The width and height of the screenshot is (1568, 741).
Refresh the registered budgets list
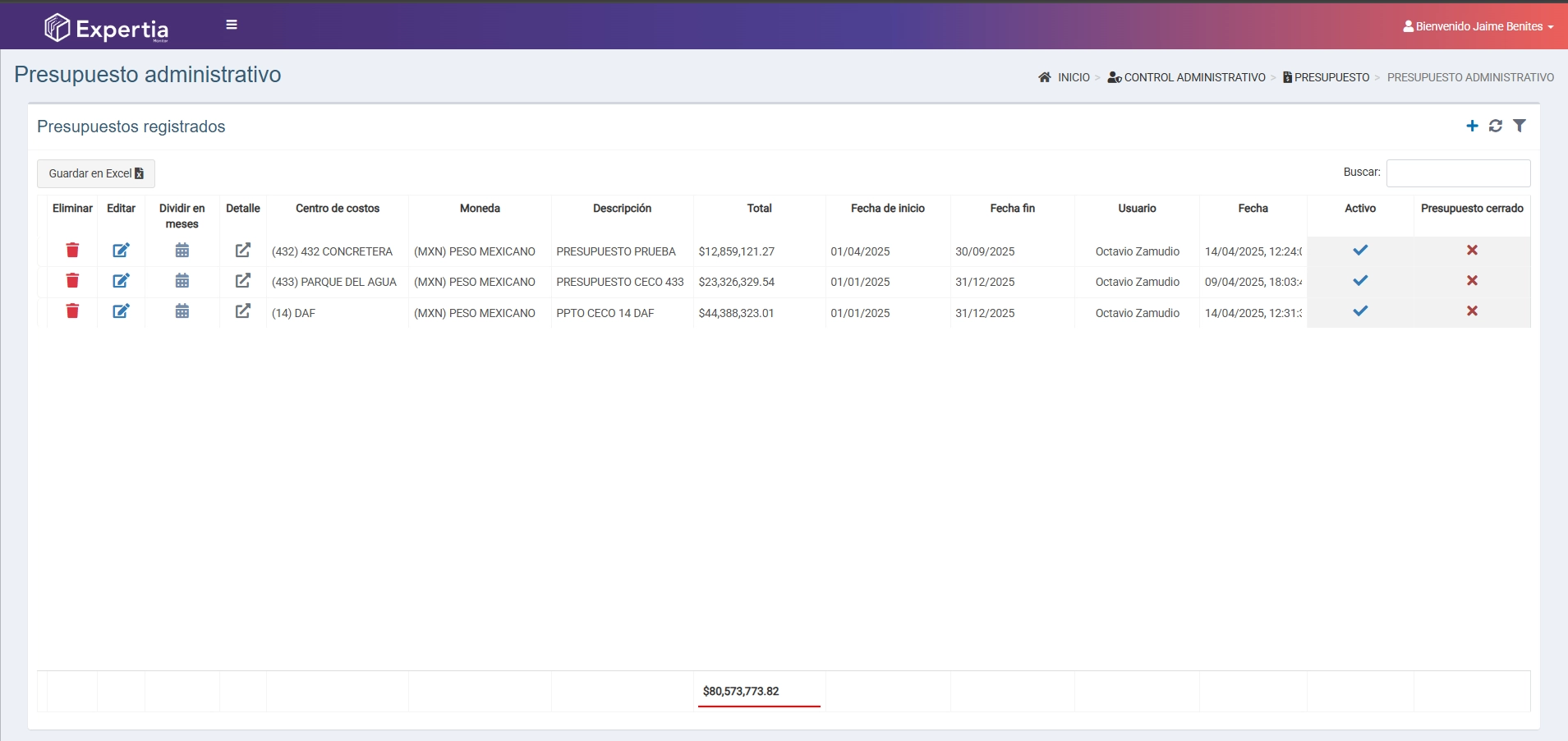point(1496,126)
